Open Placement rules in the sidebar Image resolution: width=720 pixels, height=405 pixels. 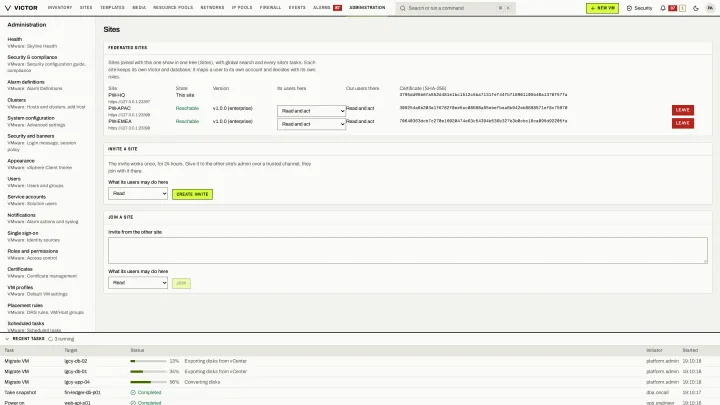click(45, 309)
